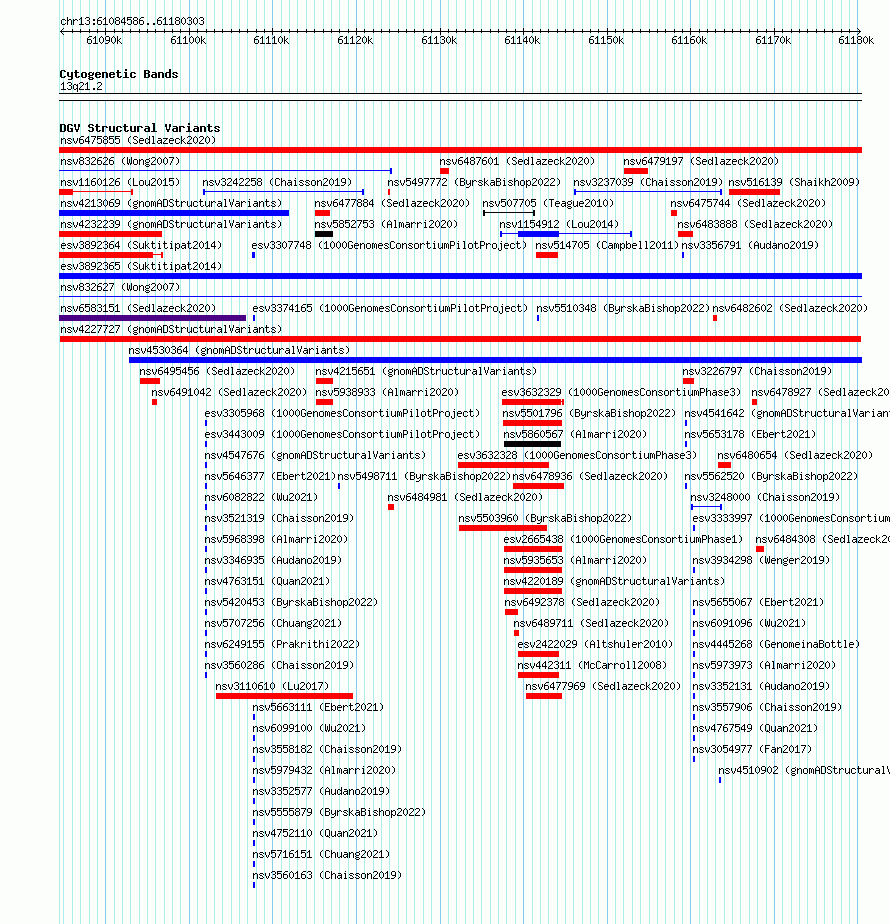
Task: Select nsv3242258 (Chaisson2019) label
Action: point(277,183)
